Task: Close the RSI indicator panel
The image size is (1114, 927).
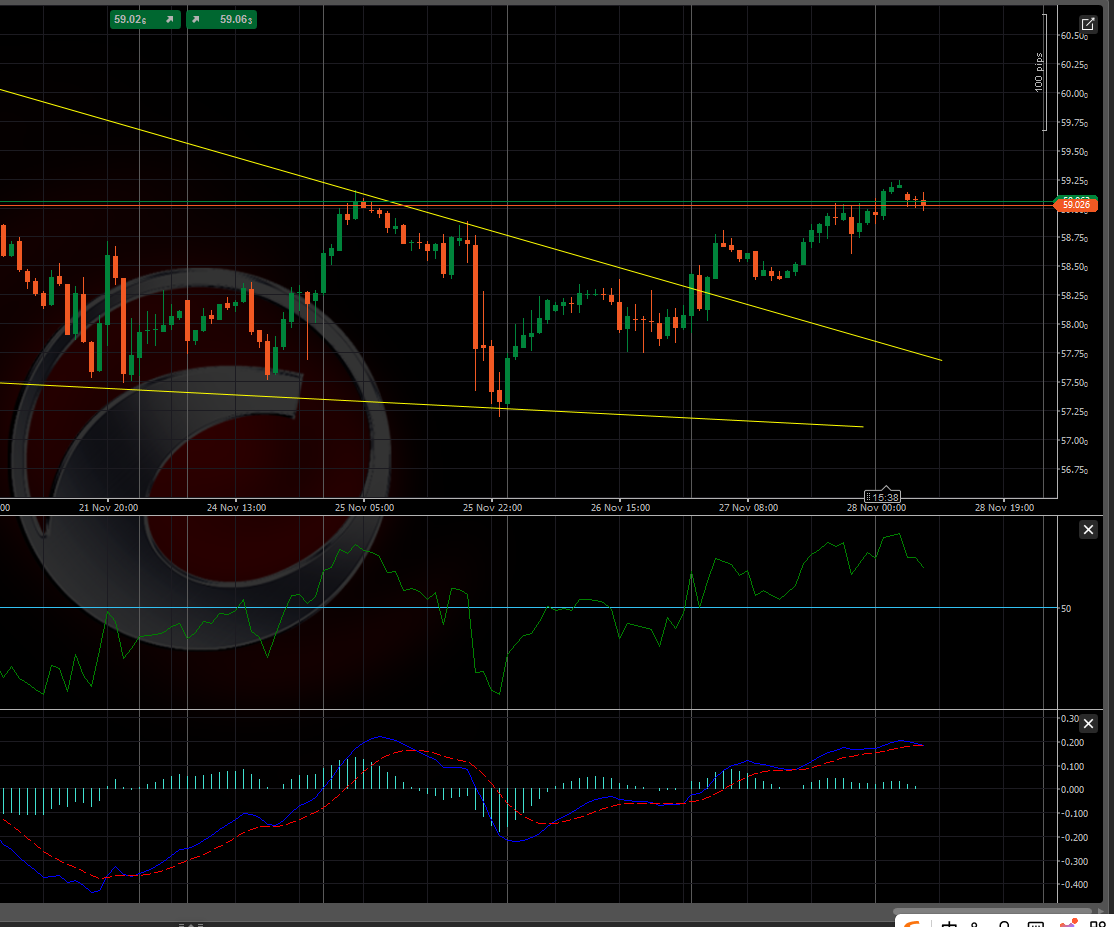Action: pyautogui.click(x=1088, y=529)
